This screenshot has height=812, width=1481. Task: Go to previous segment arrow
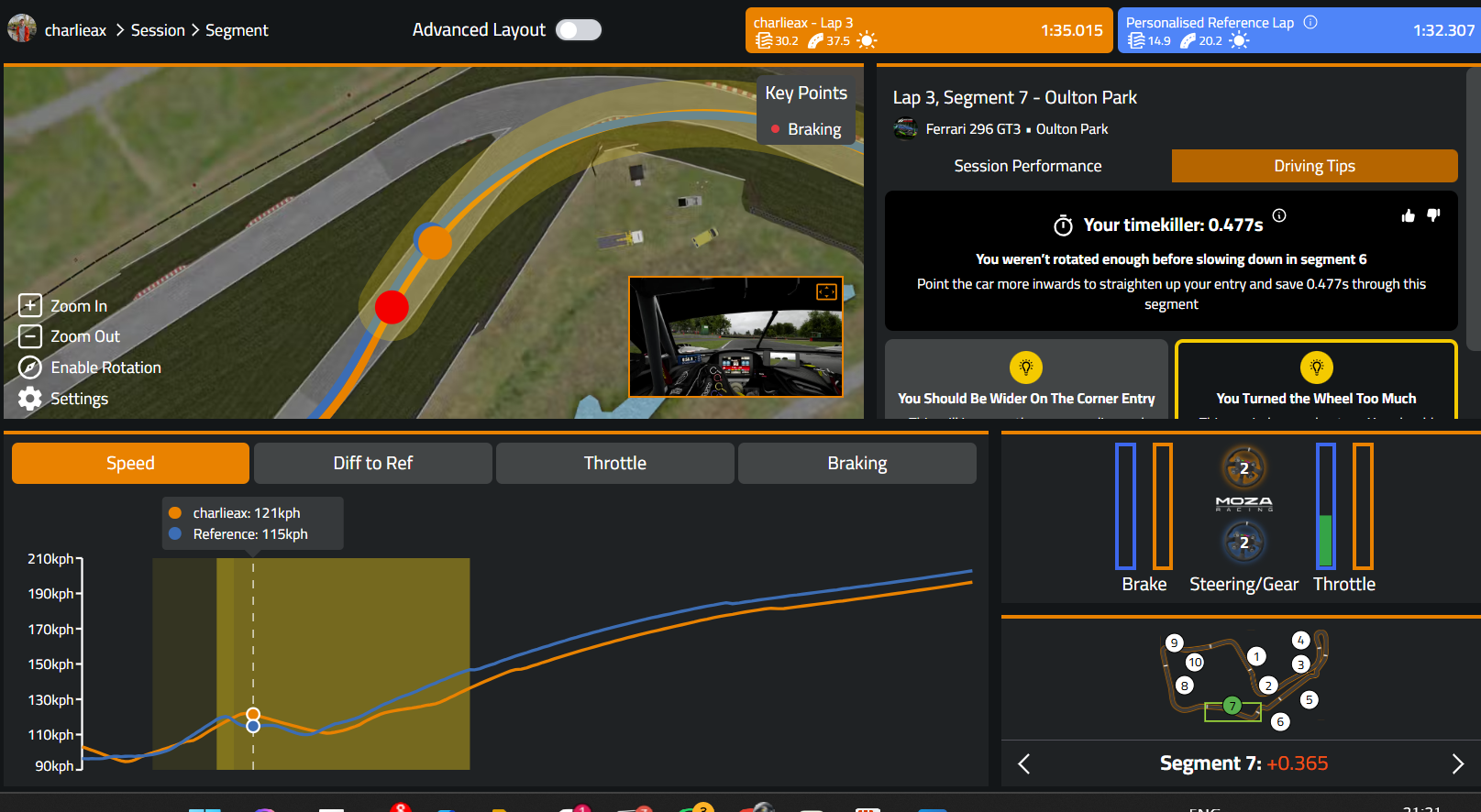pos(1024,763)
